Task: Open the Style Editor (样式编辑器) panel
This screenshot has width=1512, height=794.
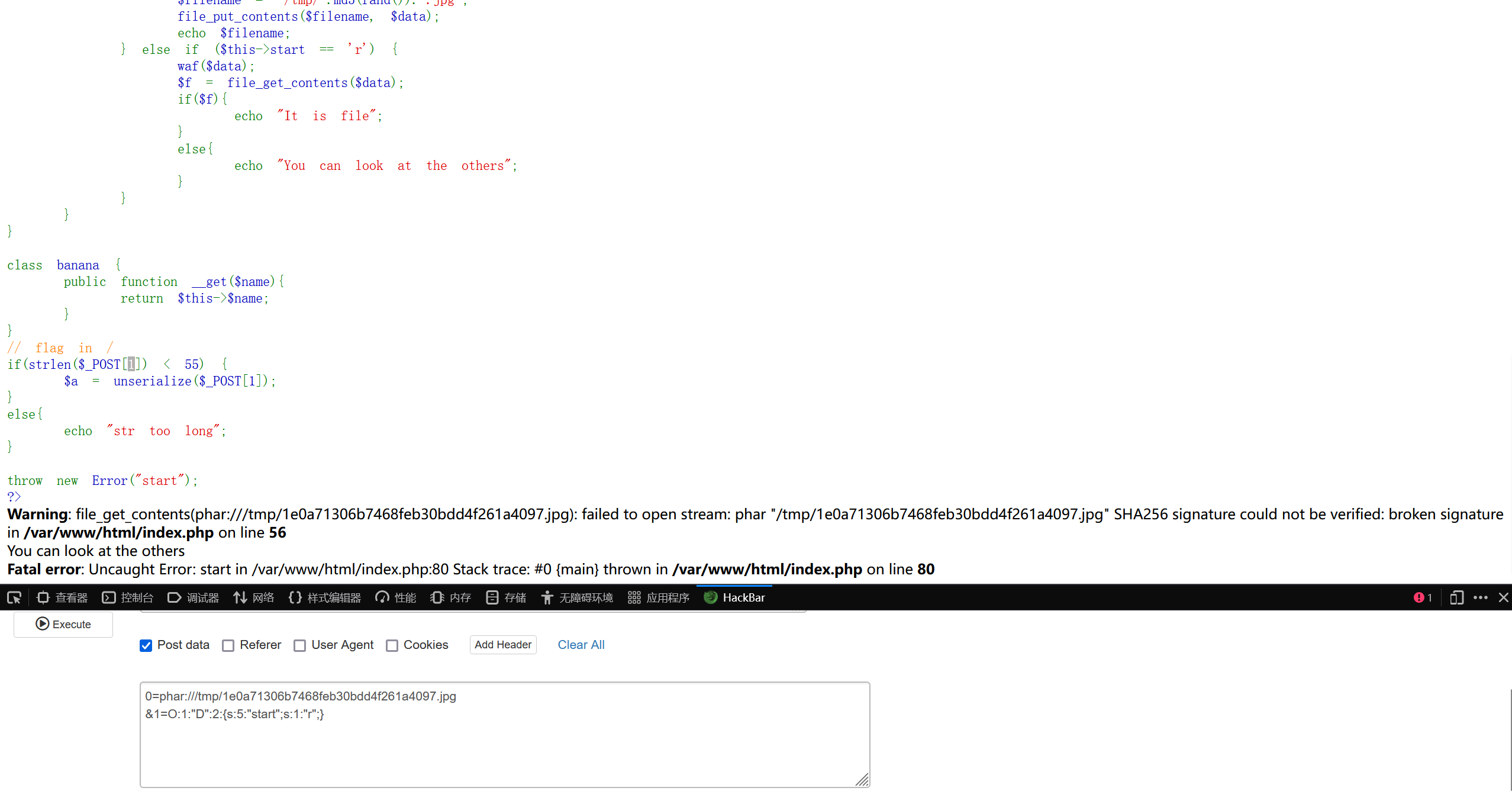Action: [x=325, y=598]
